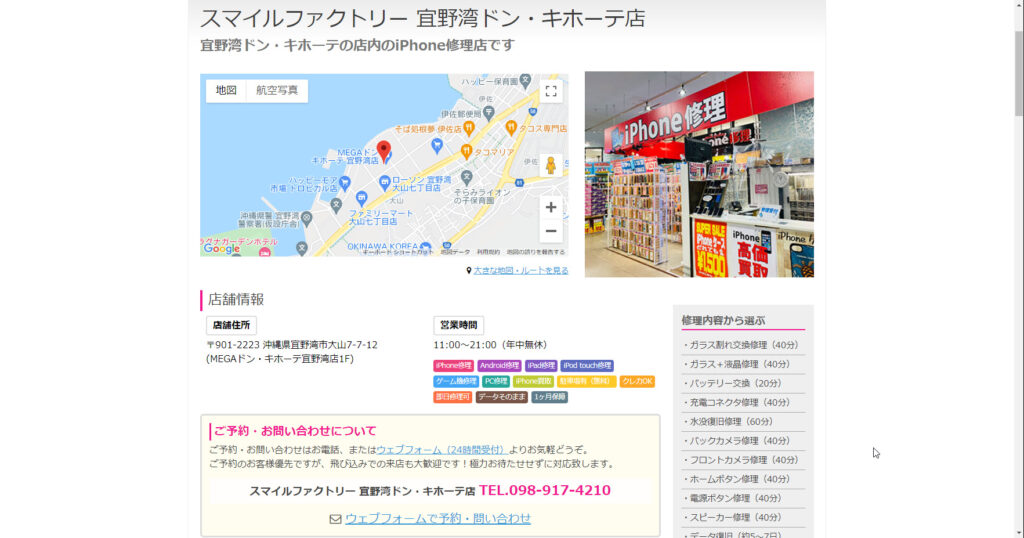Click the PC修理 tag
This screenshot has width=1024, height=538.
[496, 381]
